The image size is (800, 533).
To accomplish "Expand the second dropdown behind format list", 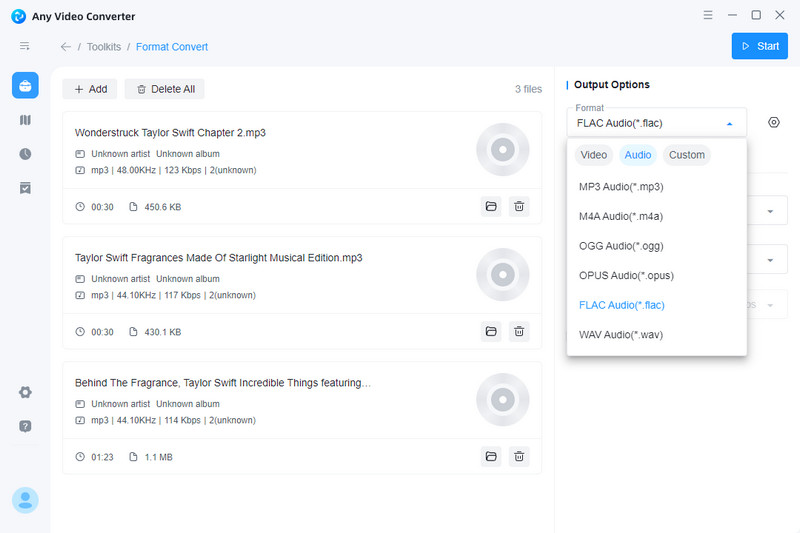I will tap(770, 260).
